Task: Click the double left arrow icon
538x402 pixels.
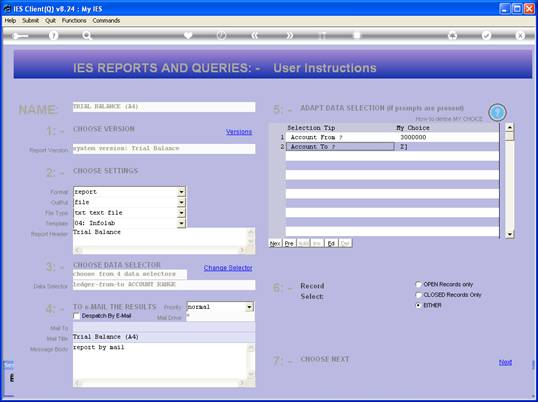Action: [255, 35]
